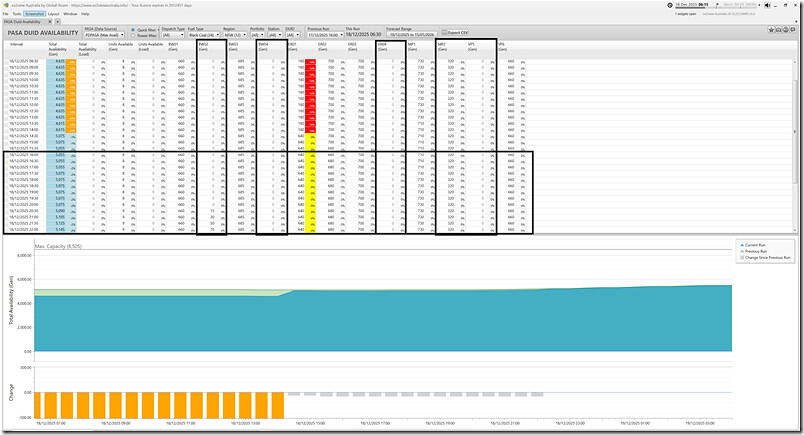
Task: Open the Fuel Type dropdown
Action: tap(200, 34)
